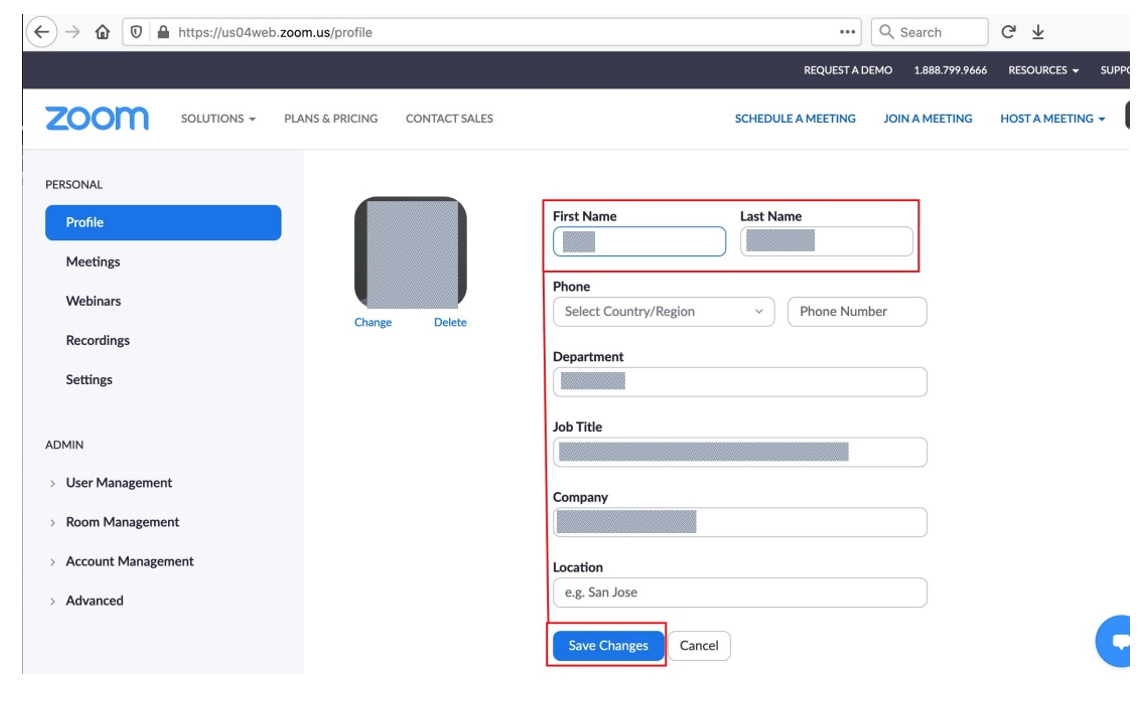Click the padlock site security icon
The width and height of the screenshot is (1146, 706).
(163, 32)
